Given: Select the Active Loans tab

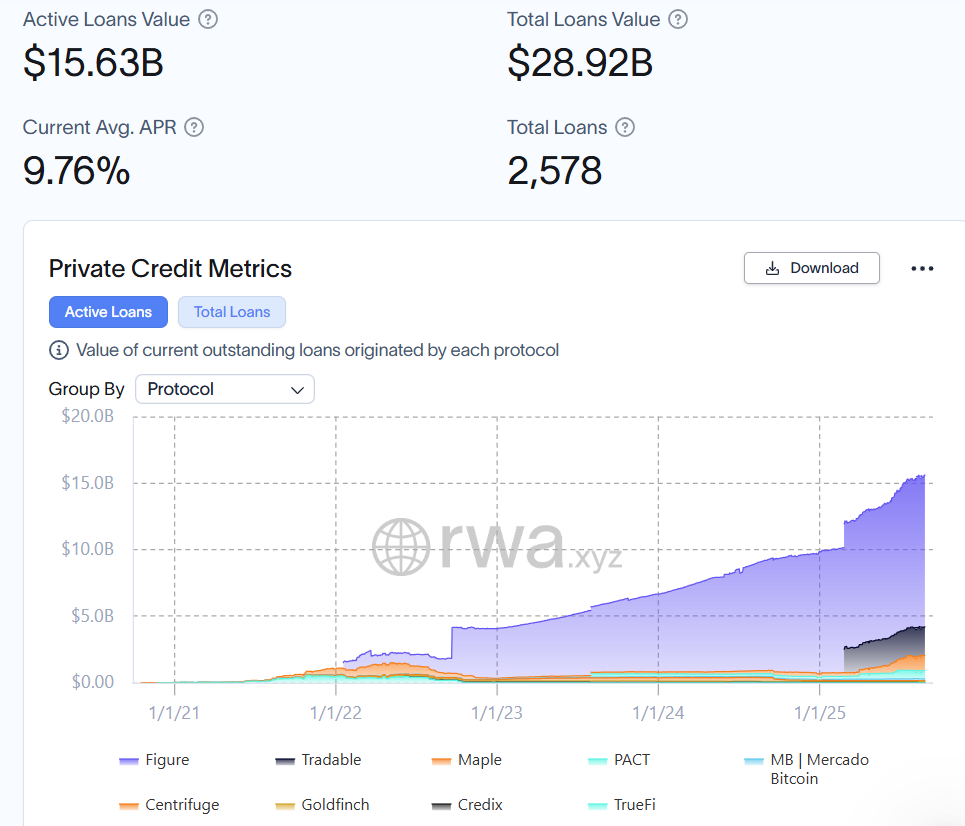Looking at the screenshot, I should tap(108, 312).
